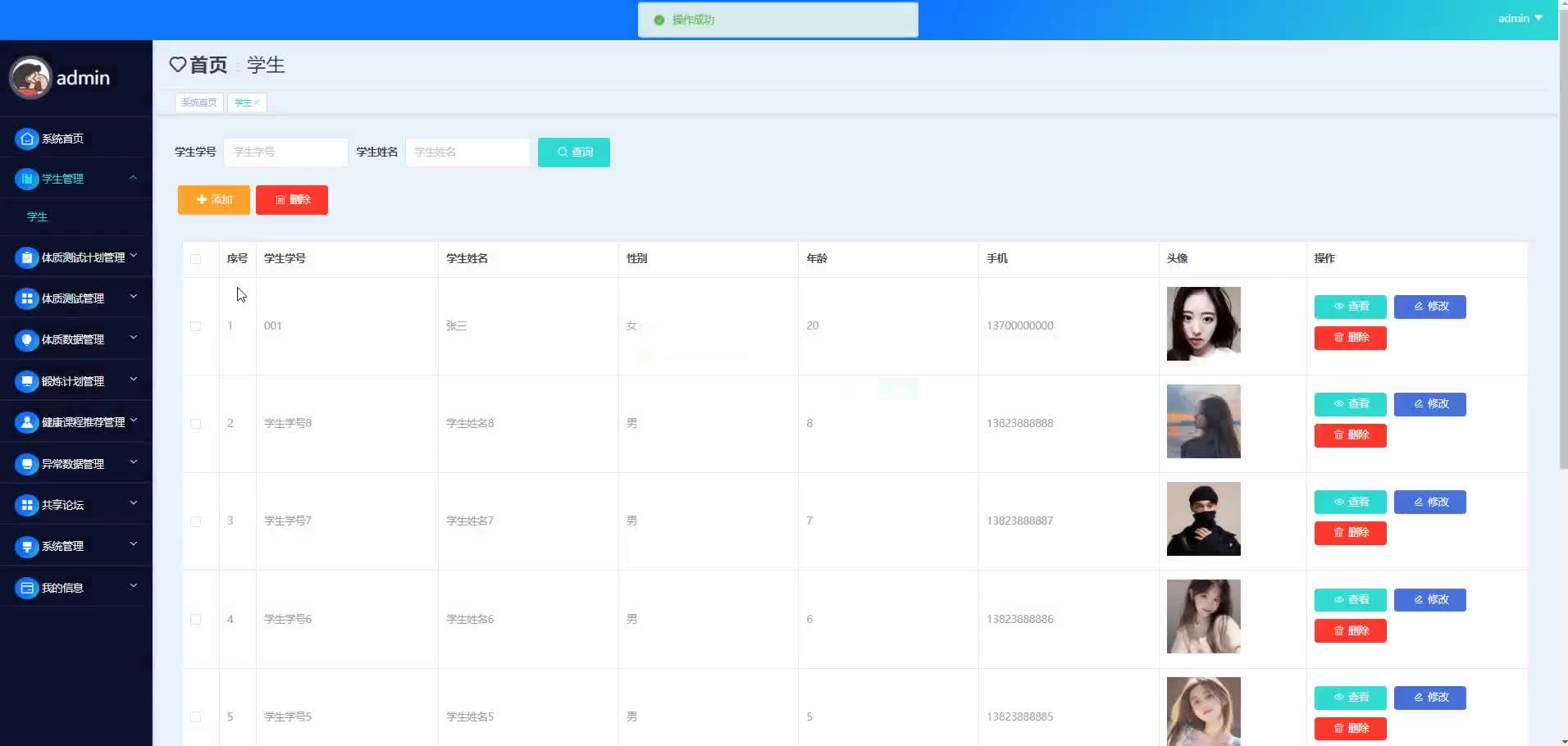The image size is (1568, 746).
Task: Open 学生姓名6's avatar thumbnail
Action: pos(1204,616)
